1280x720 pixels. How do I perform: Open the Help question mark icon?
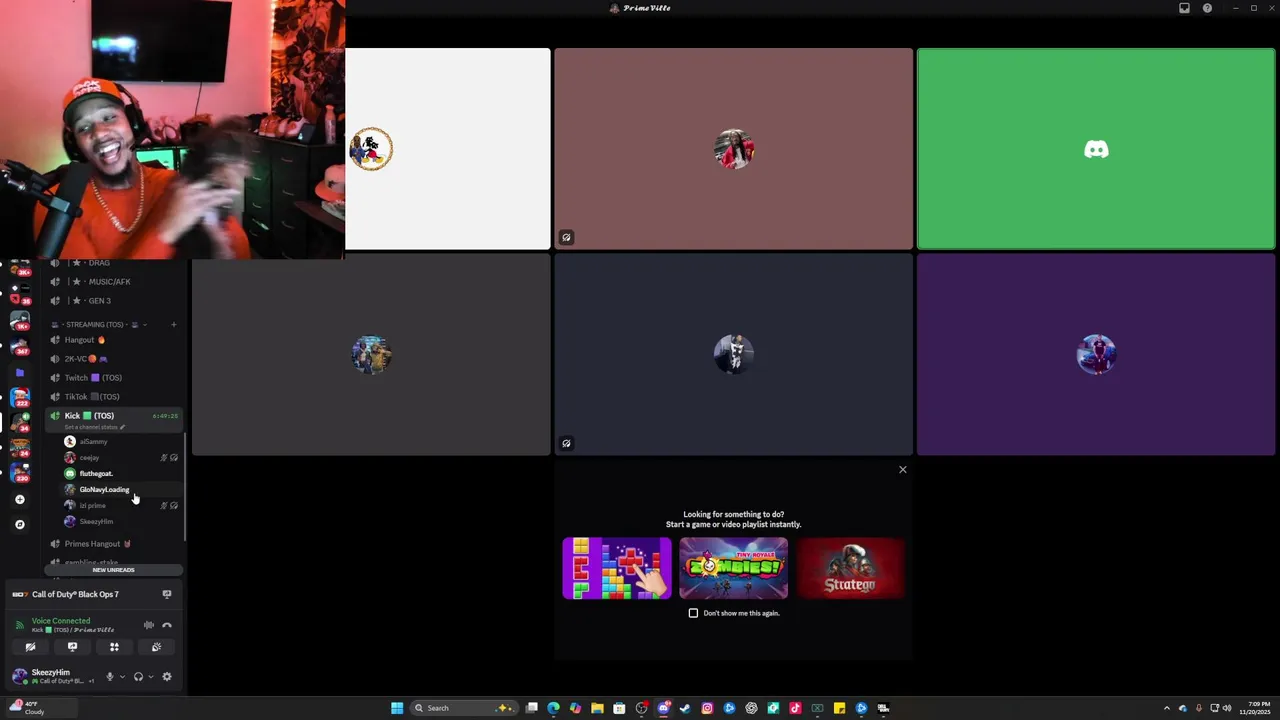click(x=1207, y=8)
